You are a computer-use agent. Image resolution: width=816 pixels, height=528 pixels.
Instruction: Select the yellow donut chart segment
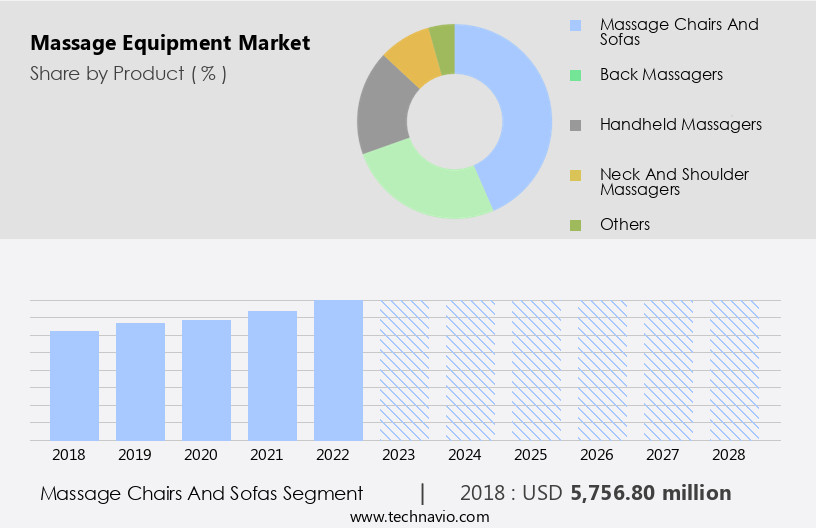point(411,57)
